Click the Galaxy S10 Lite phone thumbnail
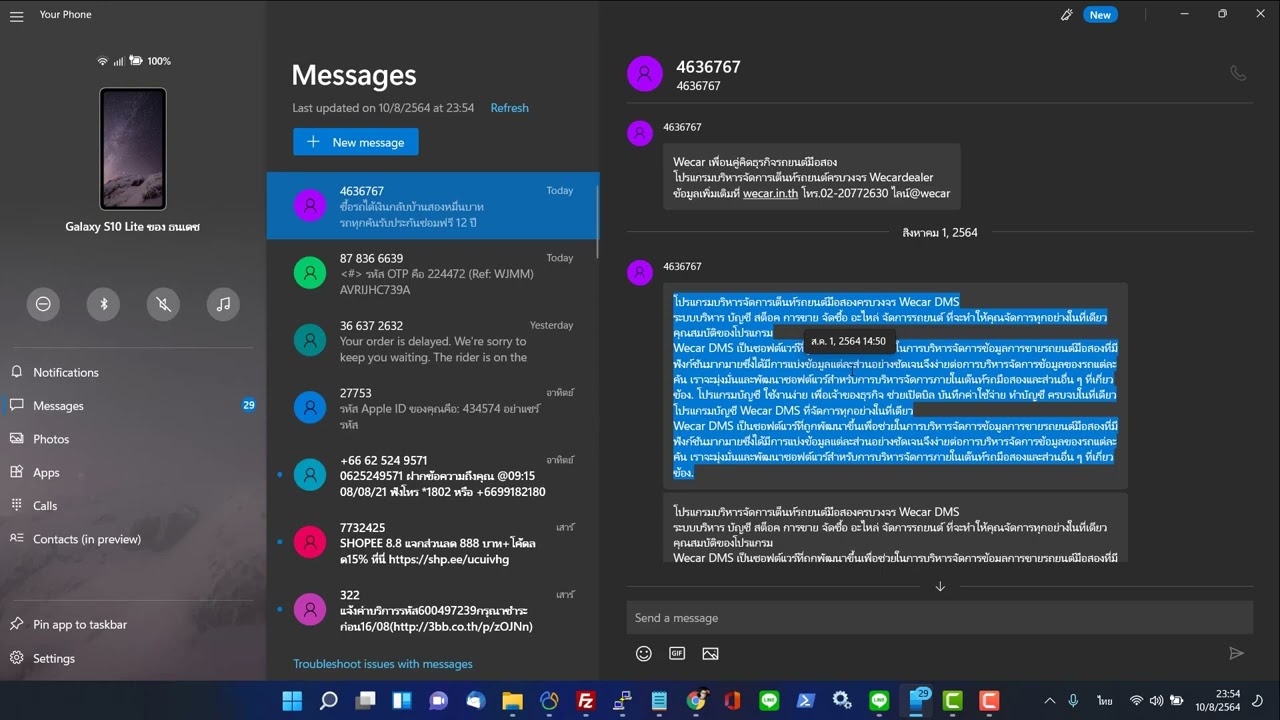Image resolution: width=1280 pixels, height=720 pixels. click(133, 149)
